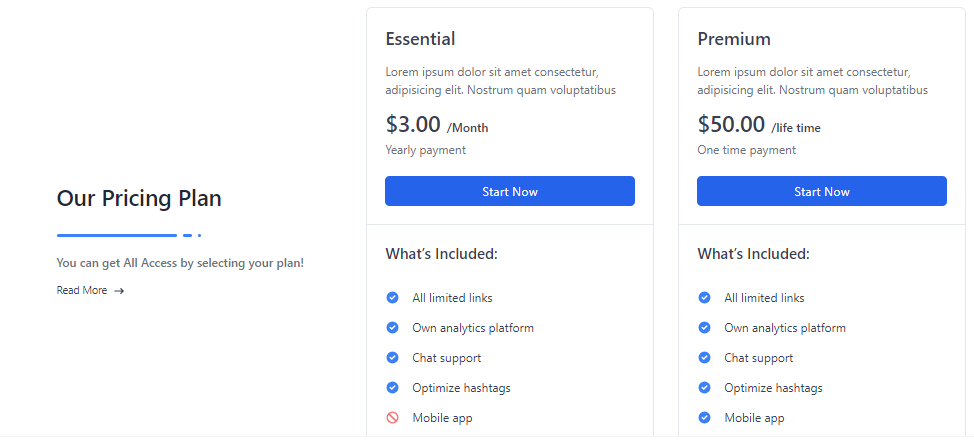Click 'Mobile app' text in Premium list
This screenshot has width=974, height=440.
tap(754, 418)
